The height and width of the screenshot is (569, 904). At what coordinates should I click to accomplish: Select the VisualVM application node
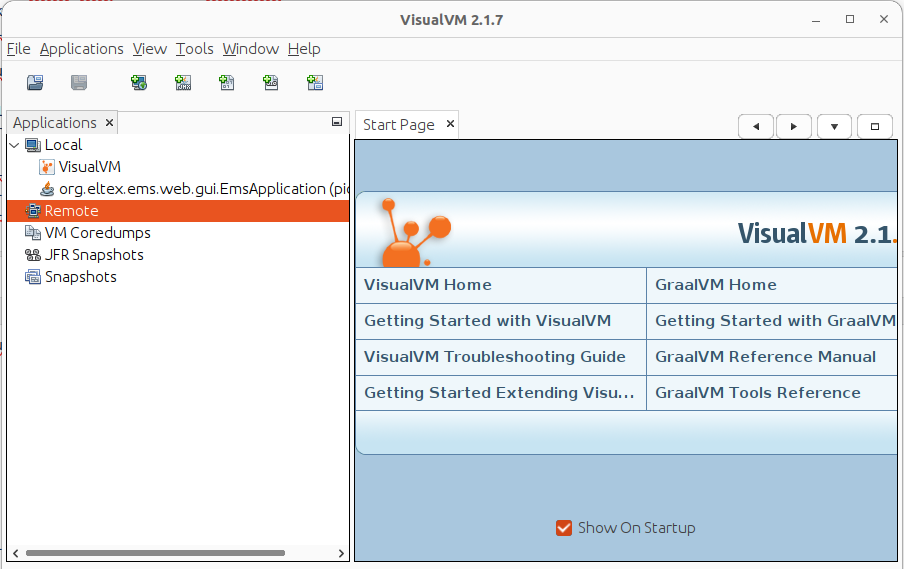click(x=89, y=167)
